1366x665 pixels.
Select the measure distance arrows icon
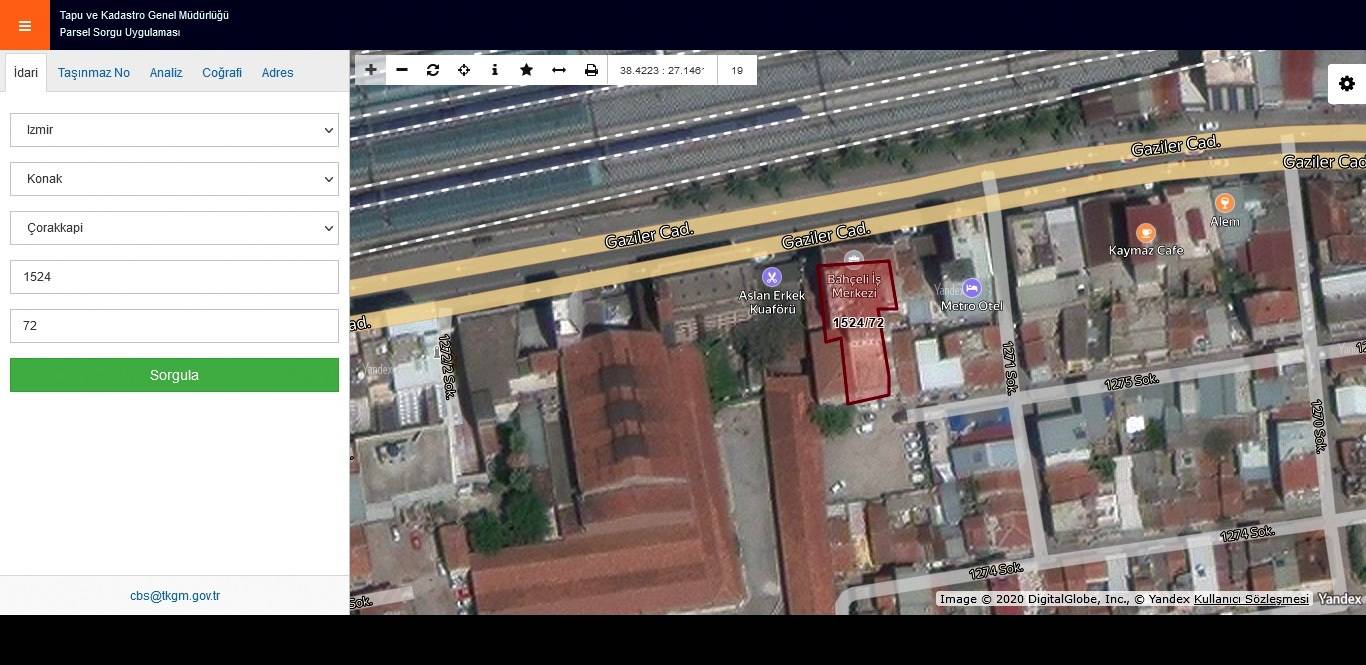tap(559, 70)
